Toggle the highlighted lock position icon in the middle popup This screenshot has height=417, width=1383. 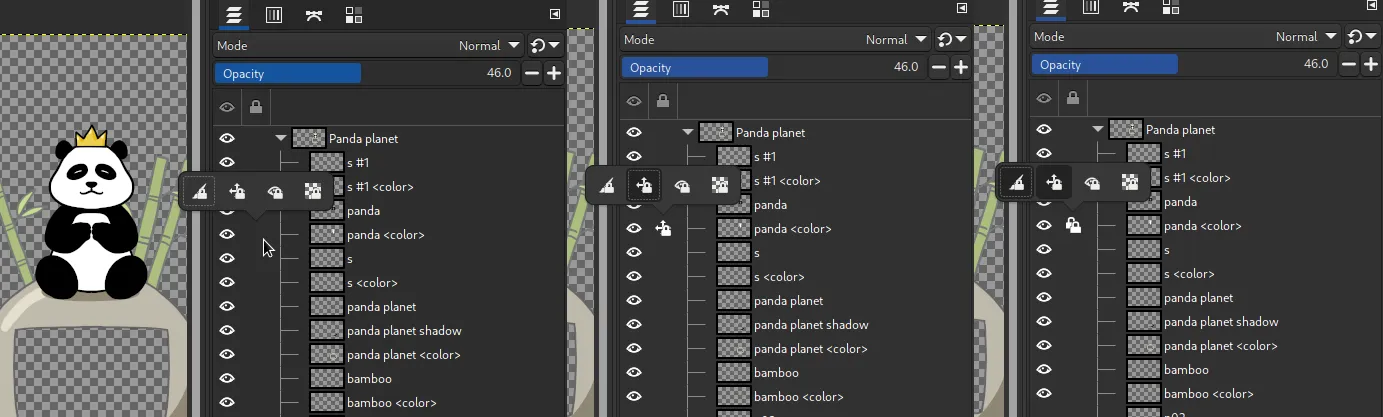[x=644, y=185]
